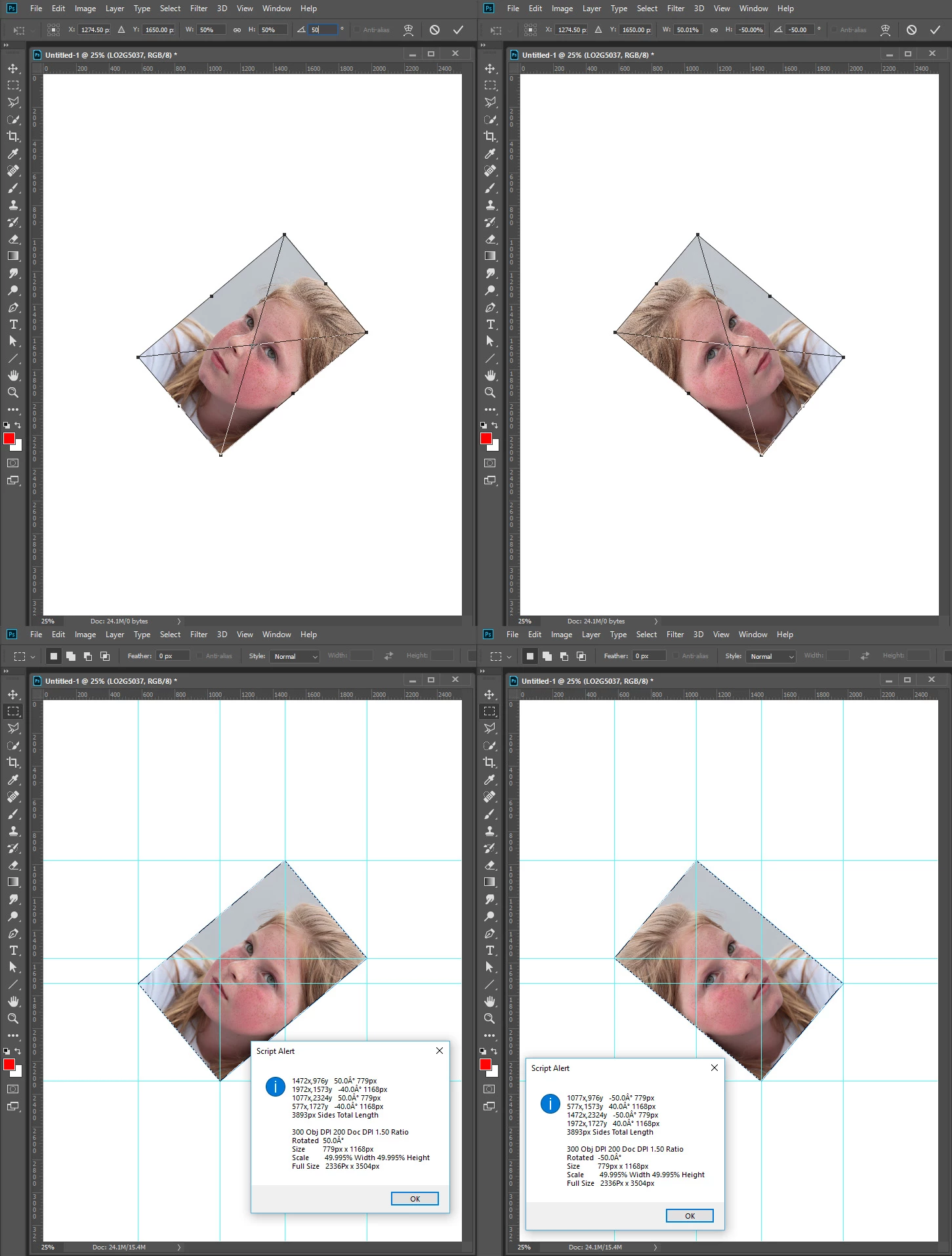Viewport: 952px width, 1256px height.
Task: Select the Line tool in bottom-right window
Action: click(x=489, y=984)
